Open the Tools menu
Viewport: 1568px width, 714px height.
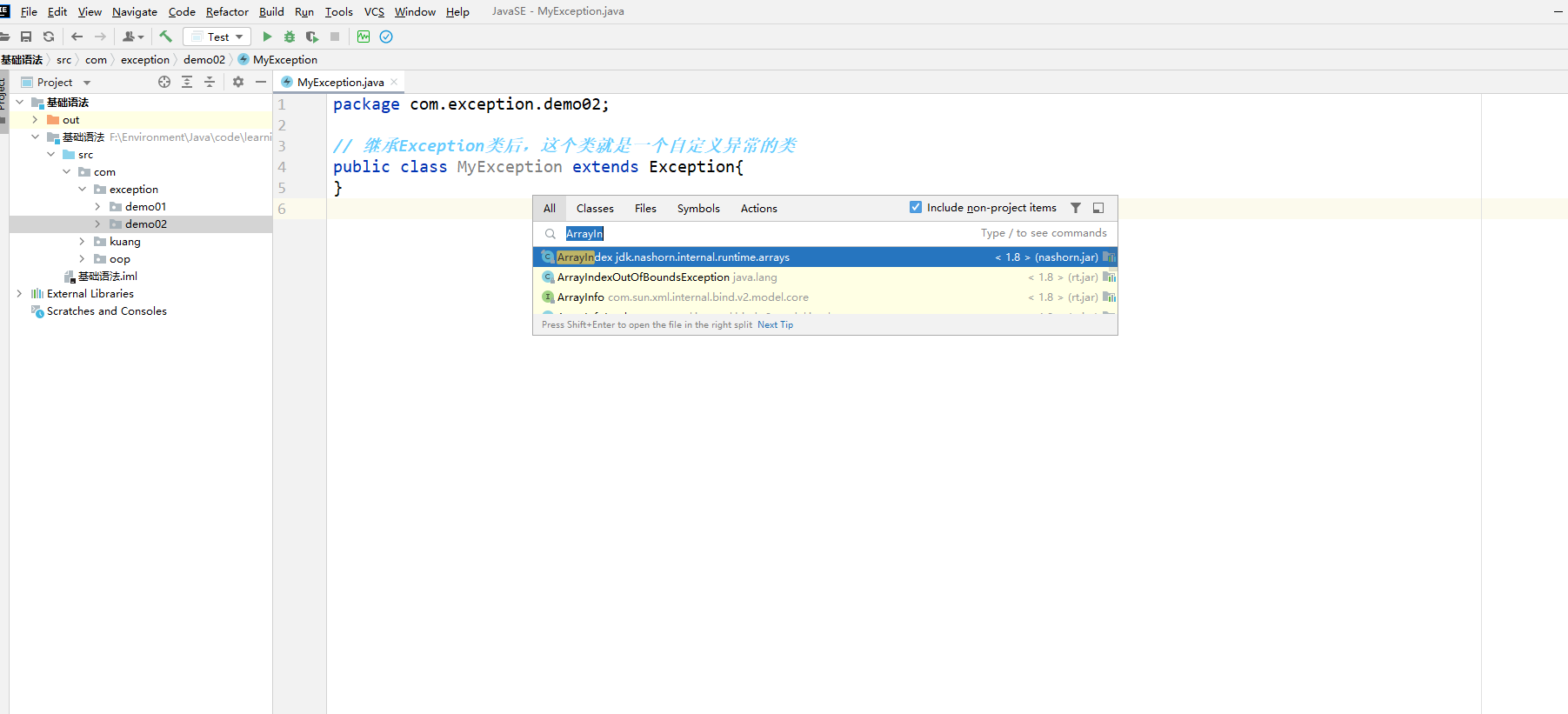point(339,11)
